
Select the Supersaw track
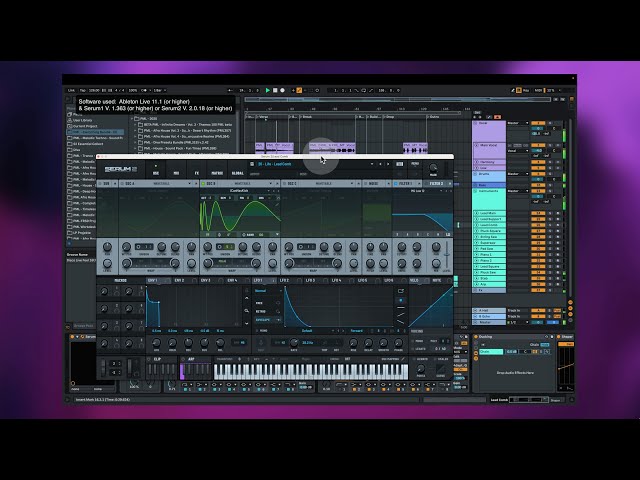click(489, 243)
